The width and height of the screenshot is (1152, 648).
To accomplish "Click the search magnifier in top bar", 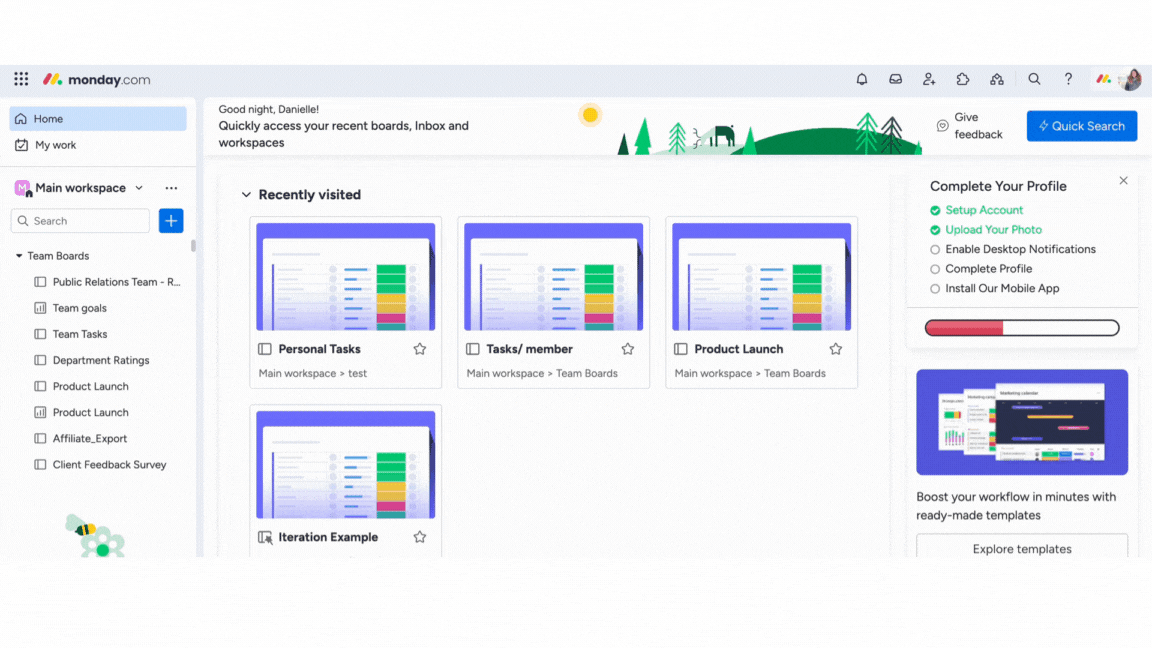I will coord(1035,80).
